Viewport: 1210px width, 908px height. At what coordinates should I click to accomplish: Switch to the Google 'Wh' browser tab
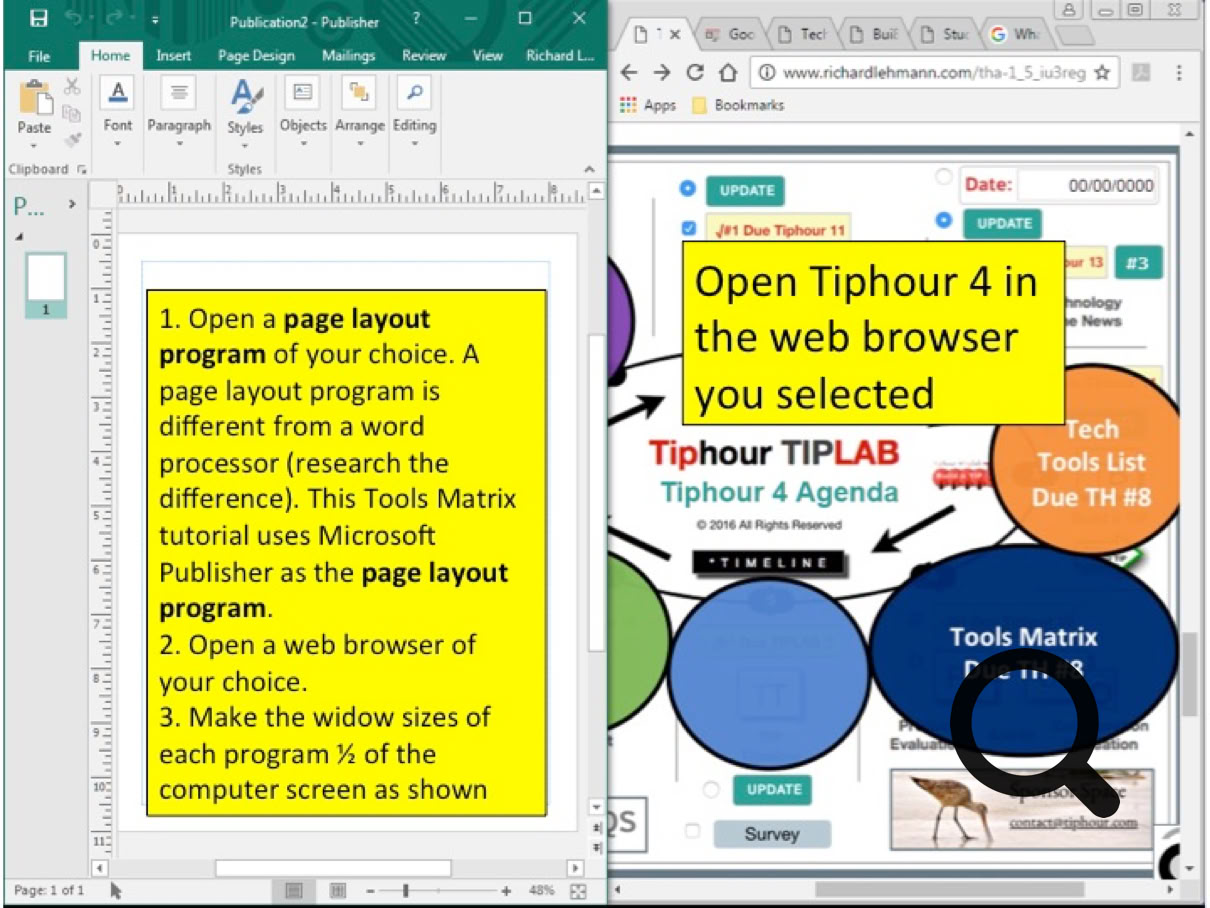pyautogui.click(x=1015, y=34)
